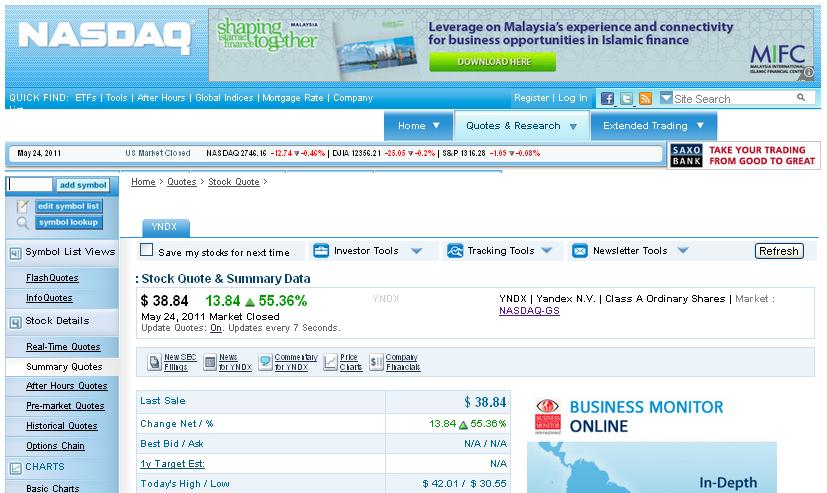Open Pre-market Quotes in sidebar
Image resolution: width=827 pixels, height=493 pixels.
point(65,406)
